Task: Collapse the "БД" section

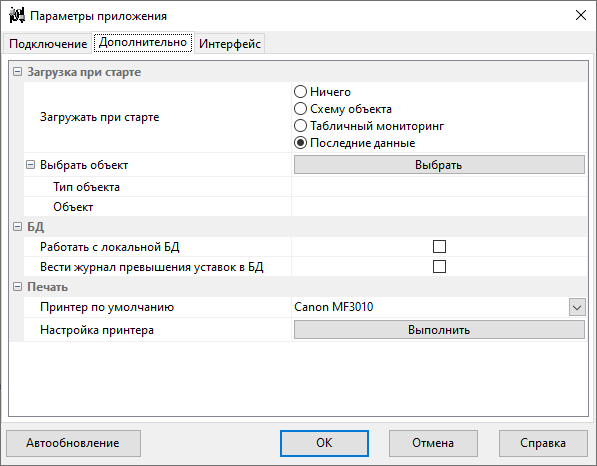Action: [x=18, y=227]
